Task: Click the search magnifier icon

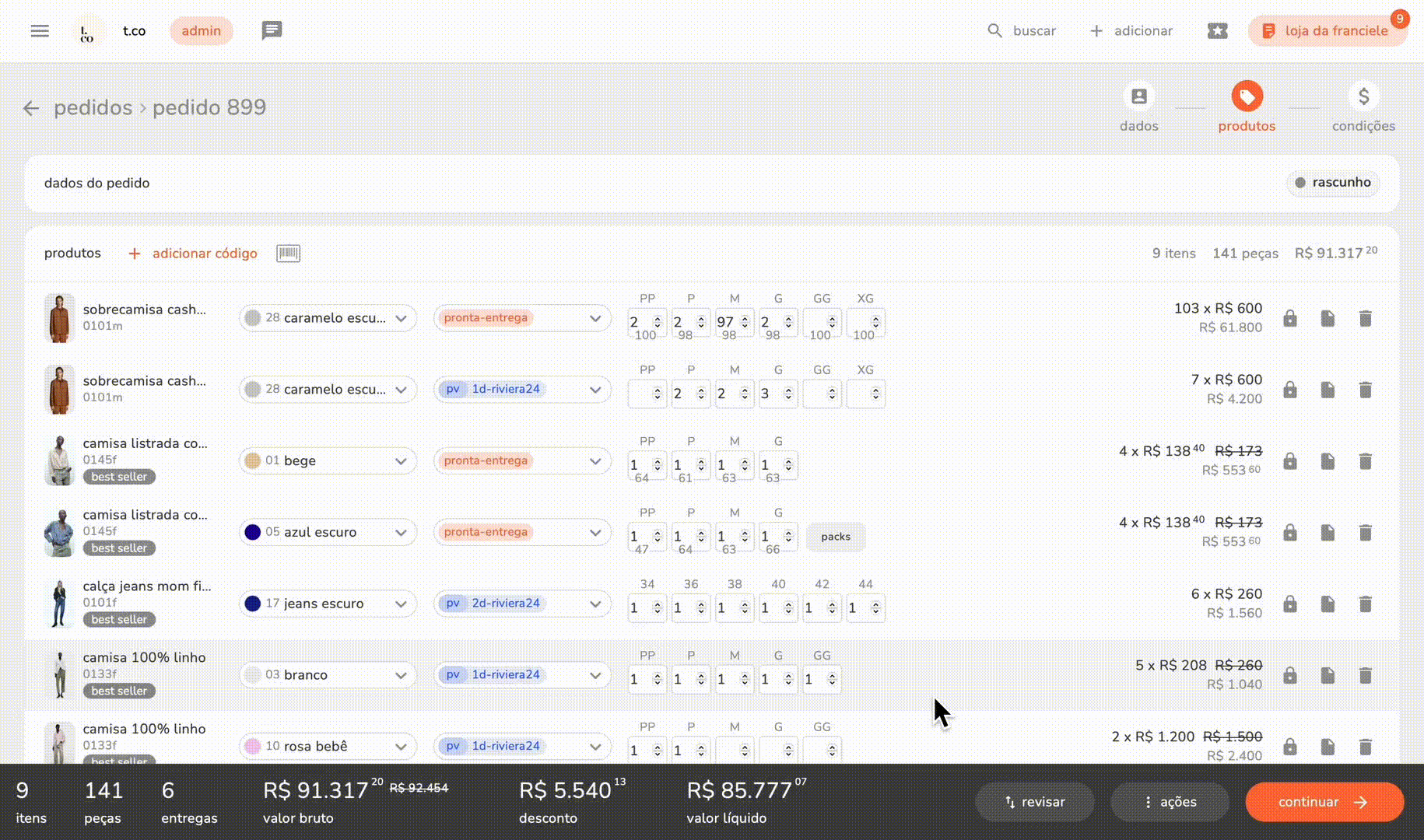Action: 994,31
